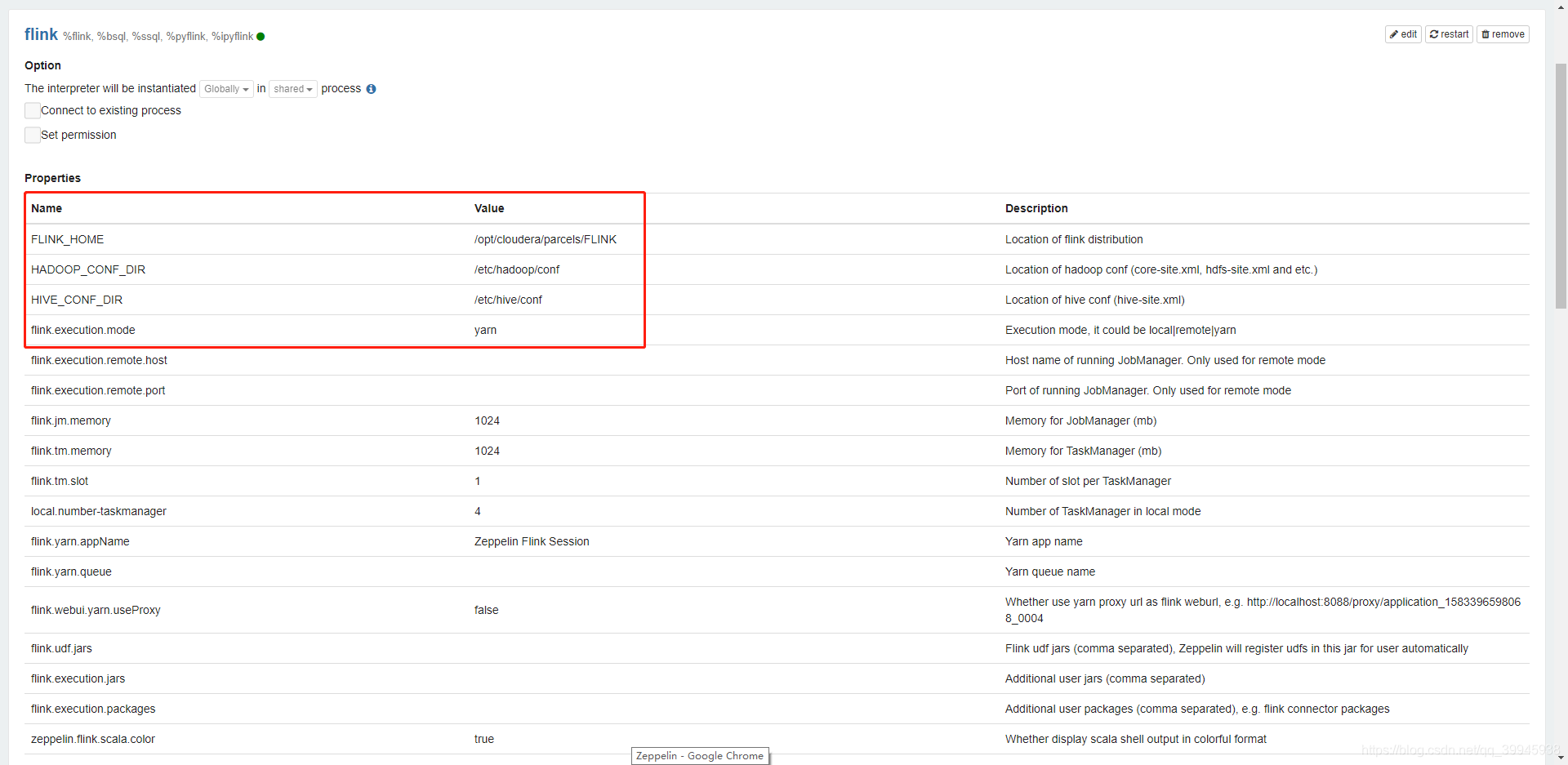Select flink.execution.packages property name

[93, 709]
